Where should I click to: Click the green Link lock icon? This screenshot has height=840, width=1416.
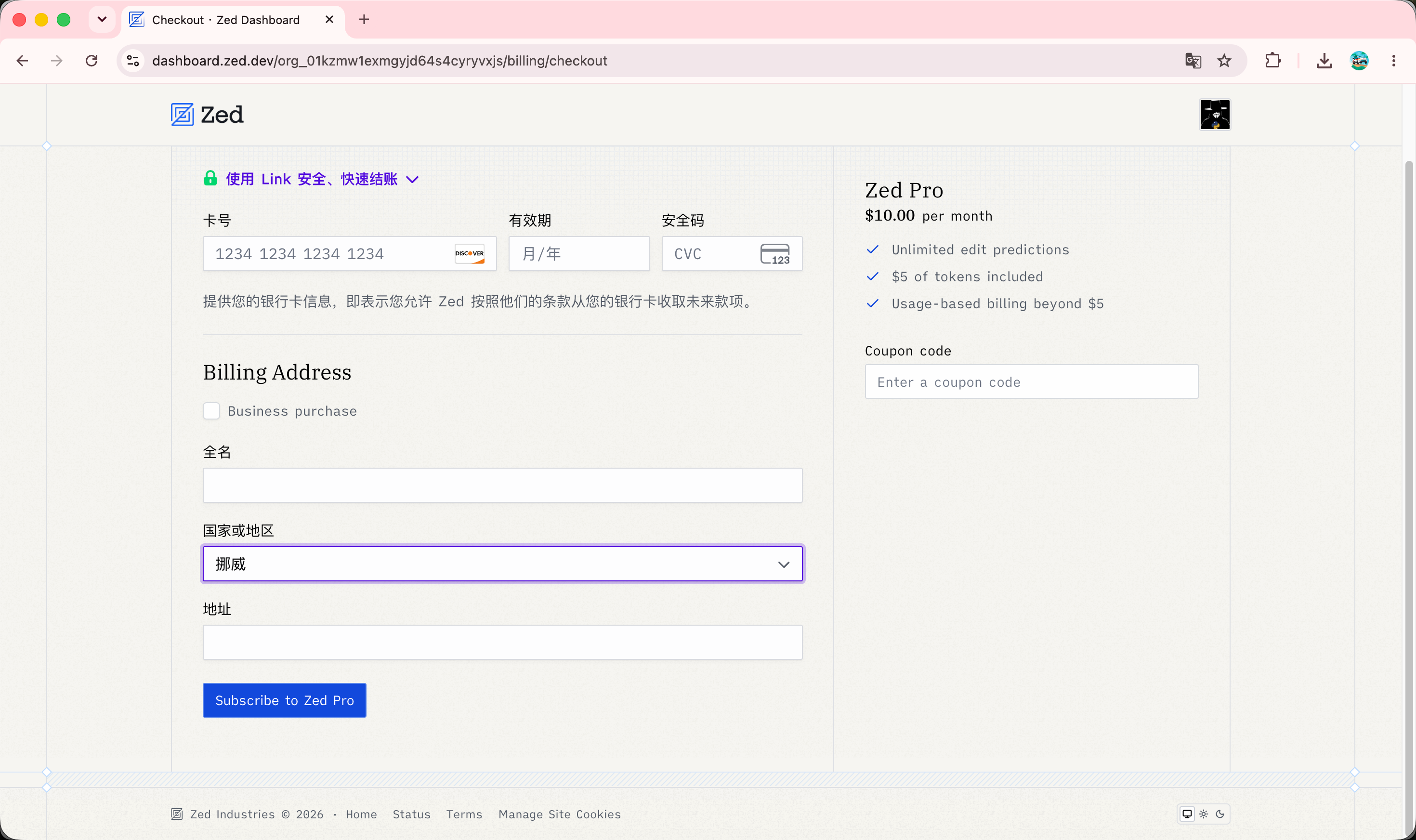pyautogui.click(x=210, y=178)
